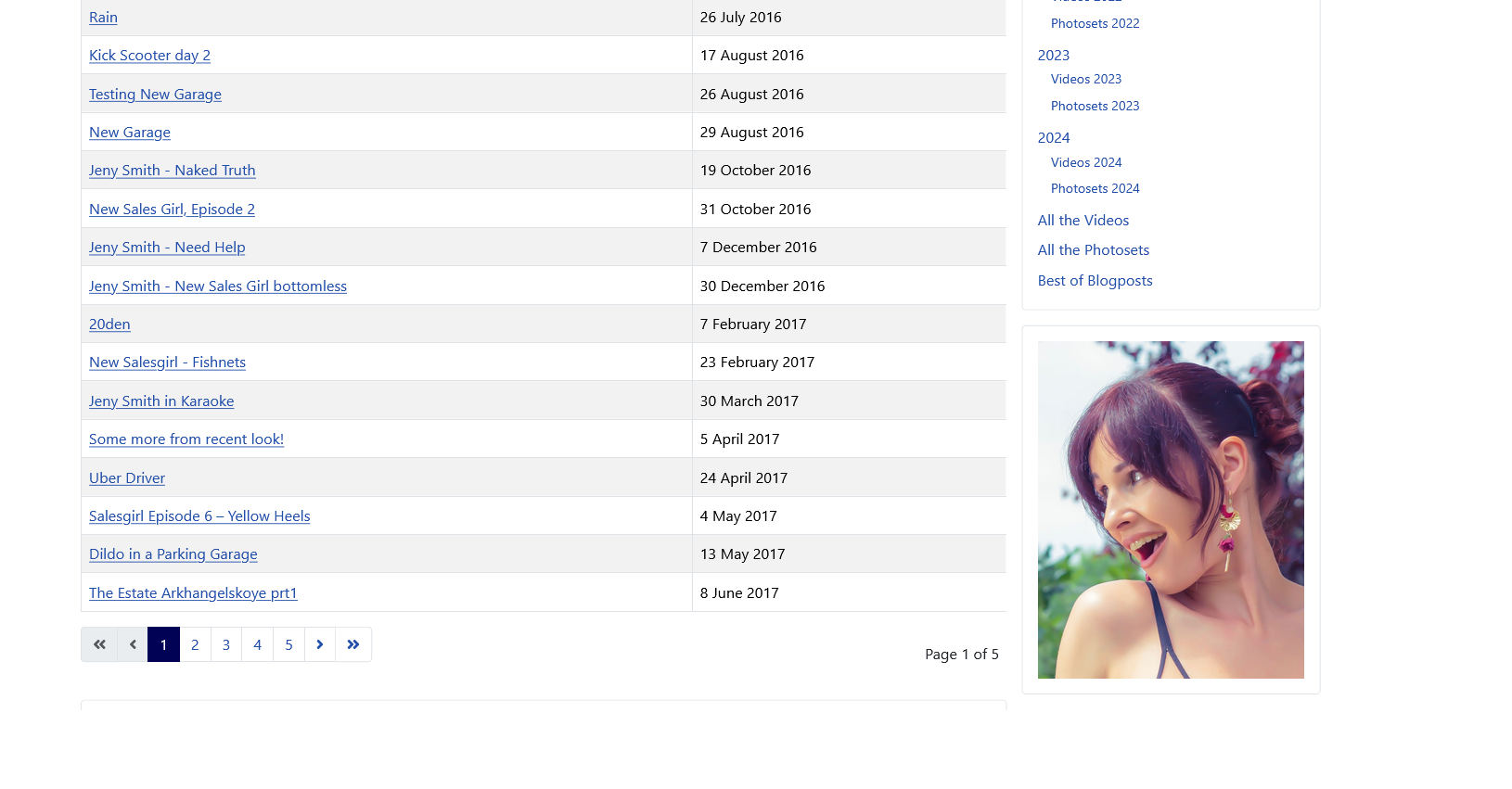
Task: Open All the Photosets link
Action: 1094,250
